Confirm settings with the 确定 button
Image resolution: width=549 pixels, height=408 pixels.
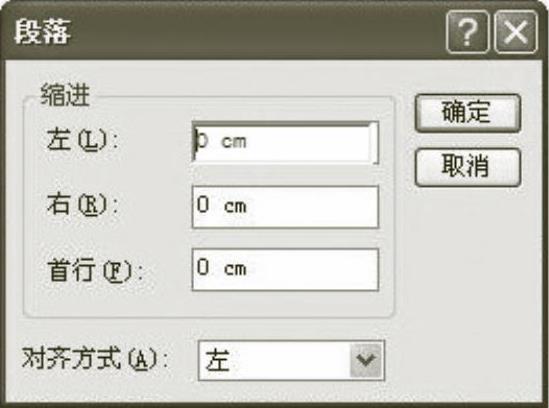[x=467, y=113]
